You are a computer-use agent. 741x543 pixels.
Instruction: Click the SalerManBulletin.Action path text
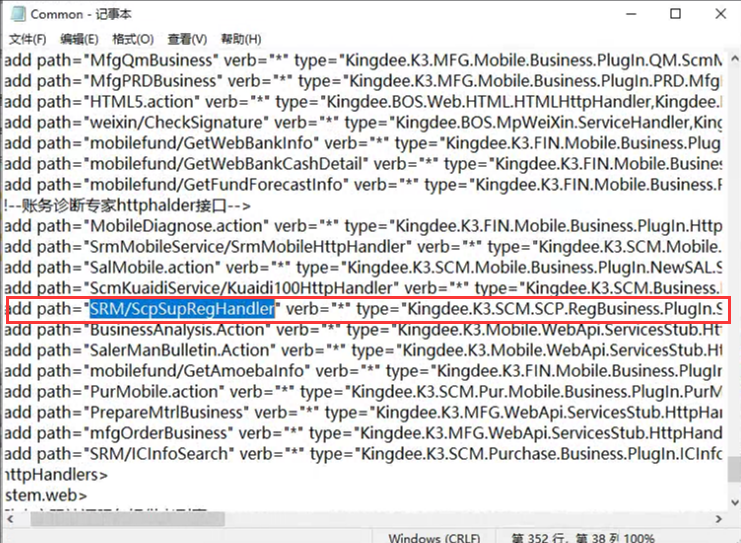(180, 350)
